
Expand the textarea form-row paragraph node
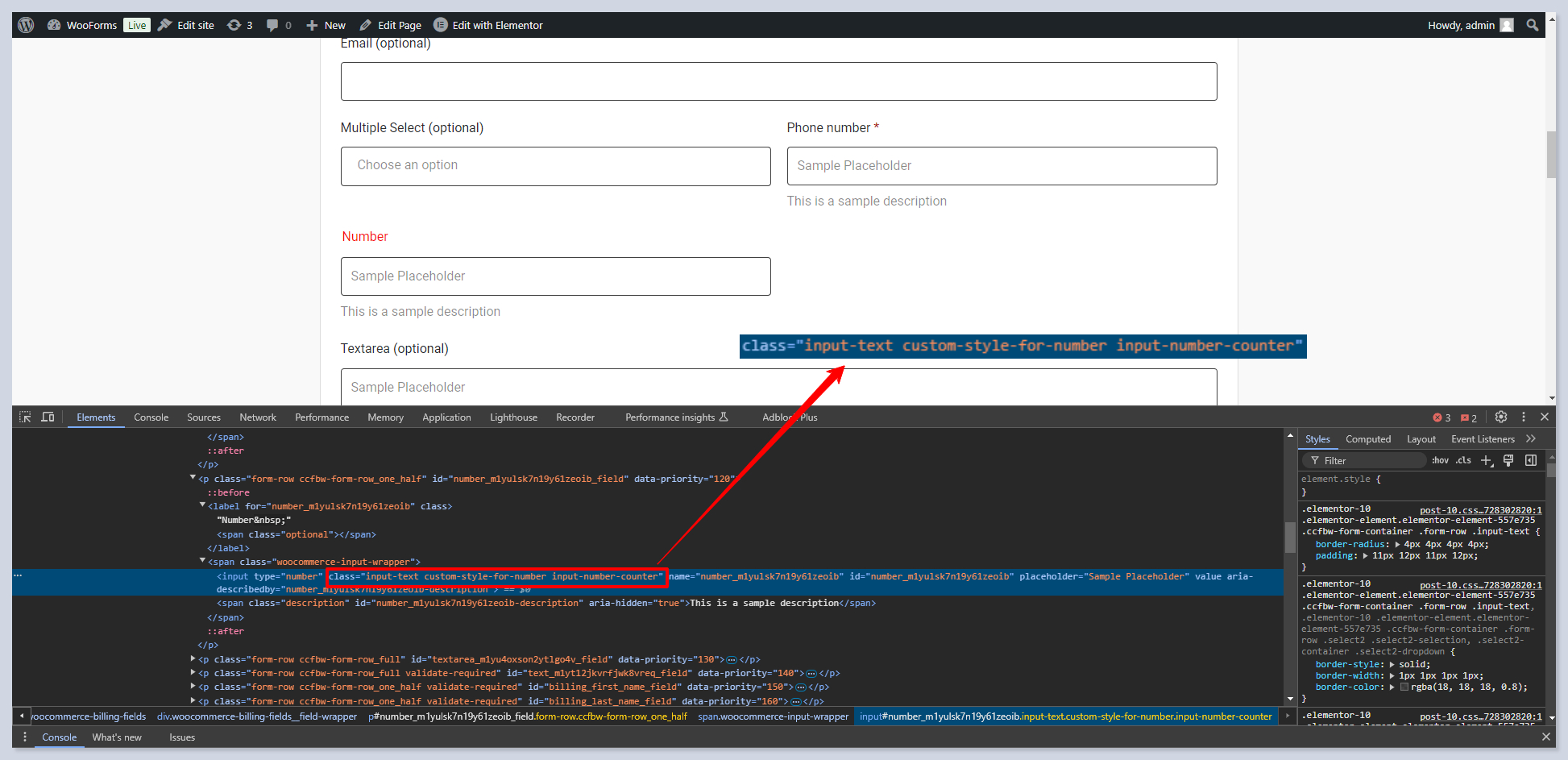[x=193, y=659]
